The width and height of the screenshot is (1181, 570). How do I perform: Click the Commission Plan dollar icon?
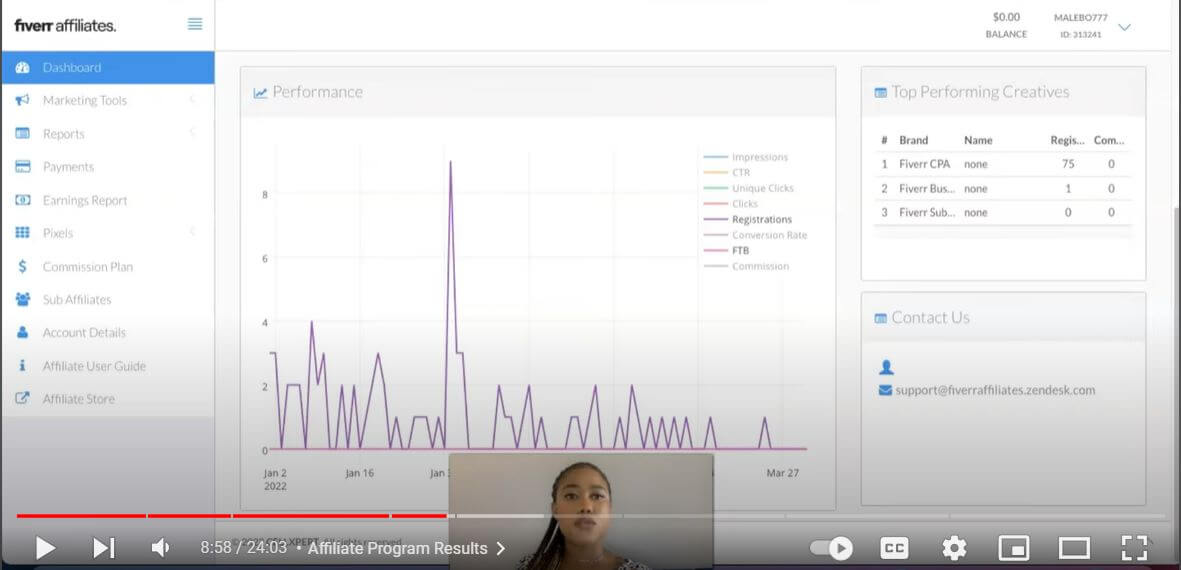pos(23,267)
